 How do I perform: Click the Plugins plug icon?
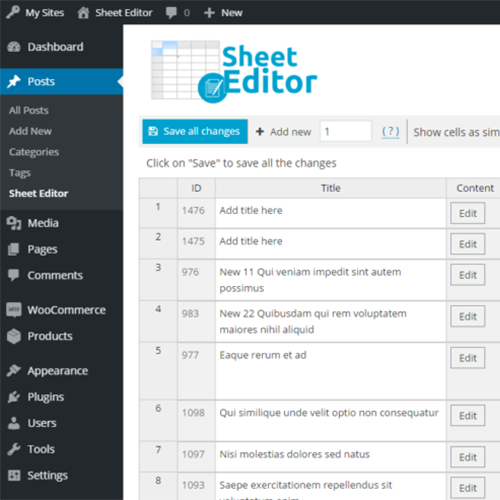14,397
